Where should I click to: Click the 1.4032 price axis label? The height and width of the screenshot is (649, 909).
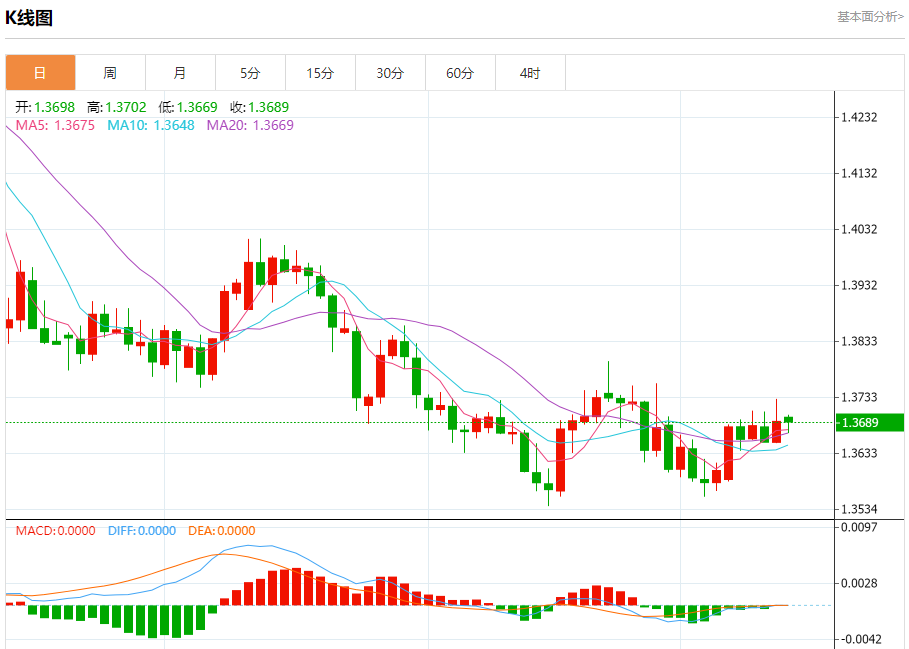(859, 229)
